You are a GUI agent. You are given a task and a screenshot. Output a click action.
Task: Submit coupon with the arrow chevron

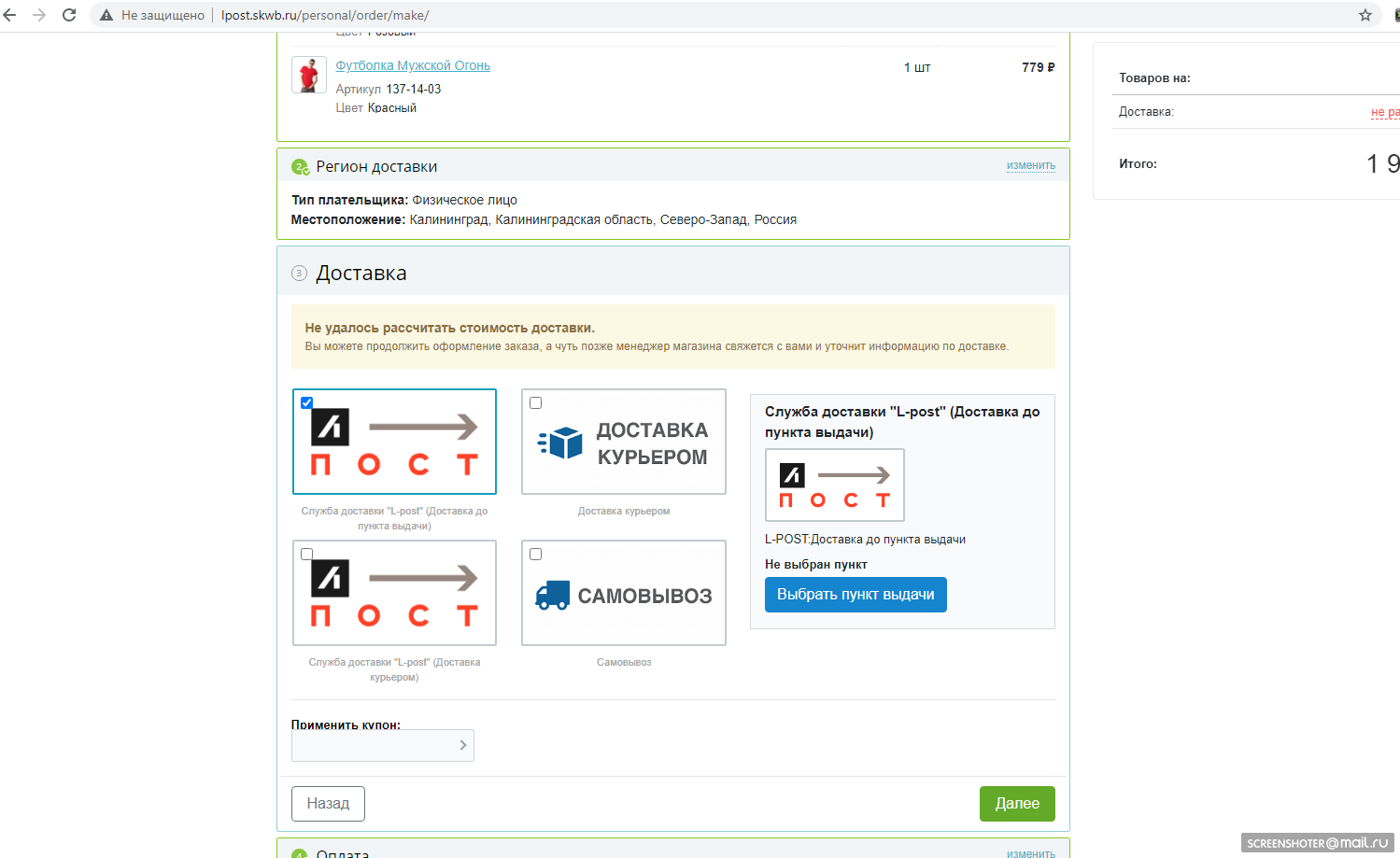point(463,745)
